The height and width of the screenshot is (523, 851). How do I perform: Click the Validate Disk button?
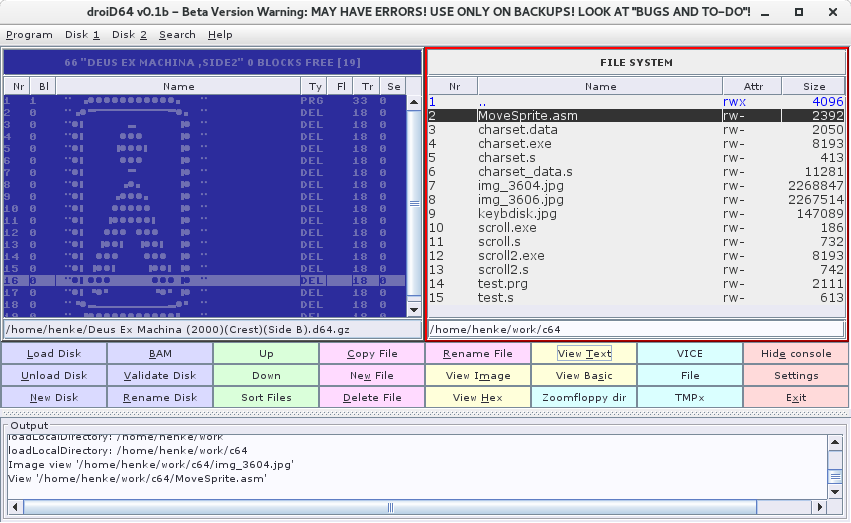(x=160, y=376)
